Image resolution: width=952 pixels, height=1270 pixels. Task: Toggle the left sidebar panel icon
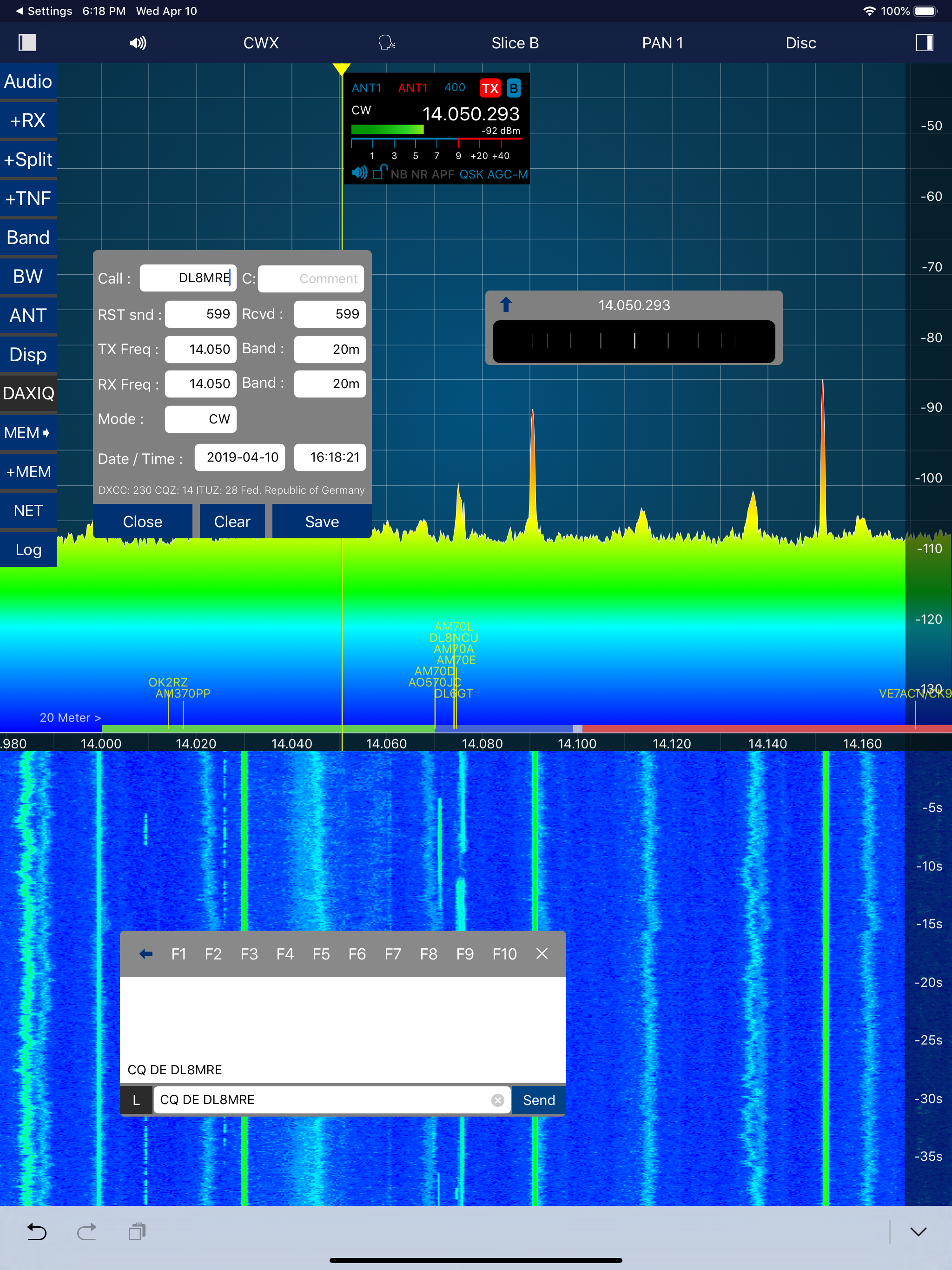[27, 42]
